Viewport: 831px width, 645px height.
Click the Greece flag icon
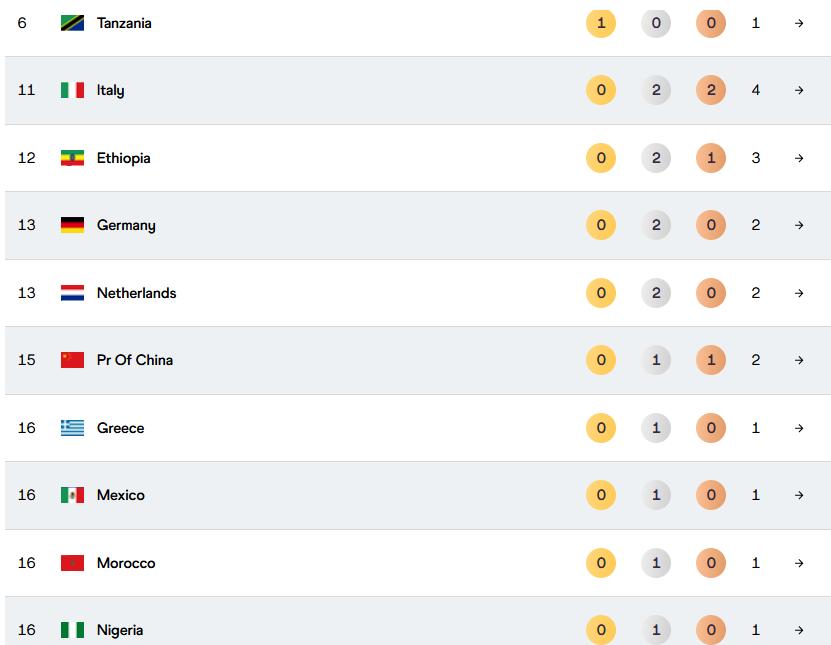pos(72,428)
